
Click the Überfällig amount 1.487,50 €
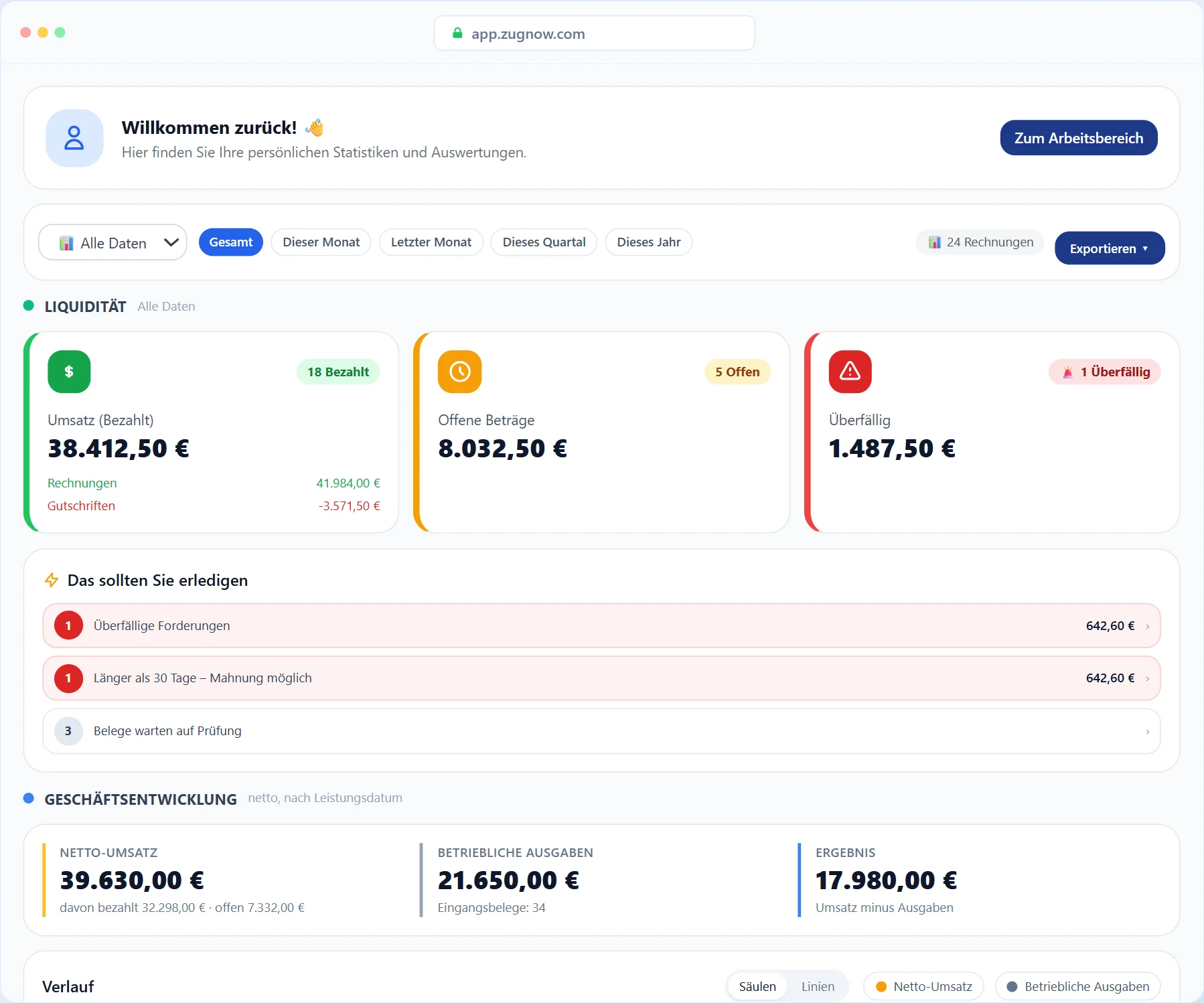coord(892,448)
